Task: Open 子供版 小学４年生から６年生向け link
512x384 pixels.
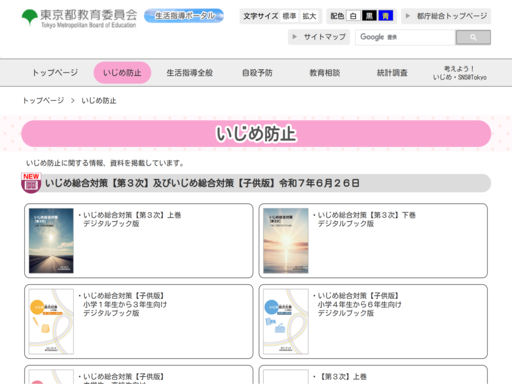Action: tap(359, 304)
